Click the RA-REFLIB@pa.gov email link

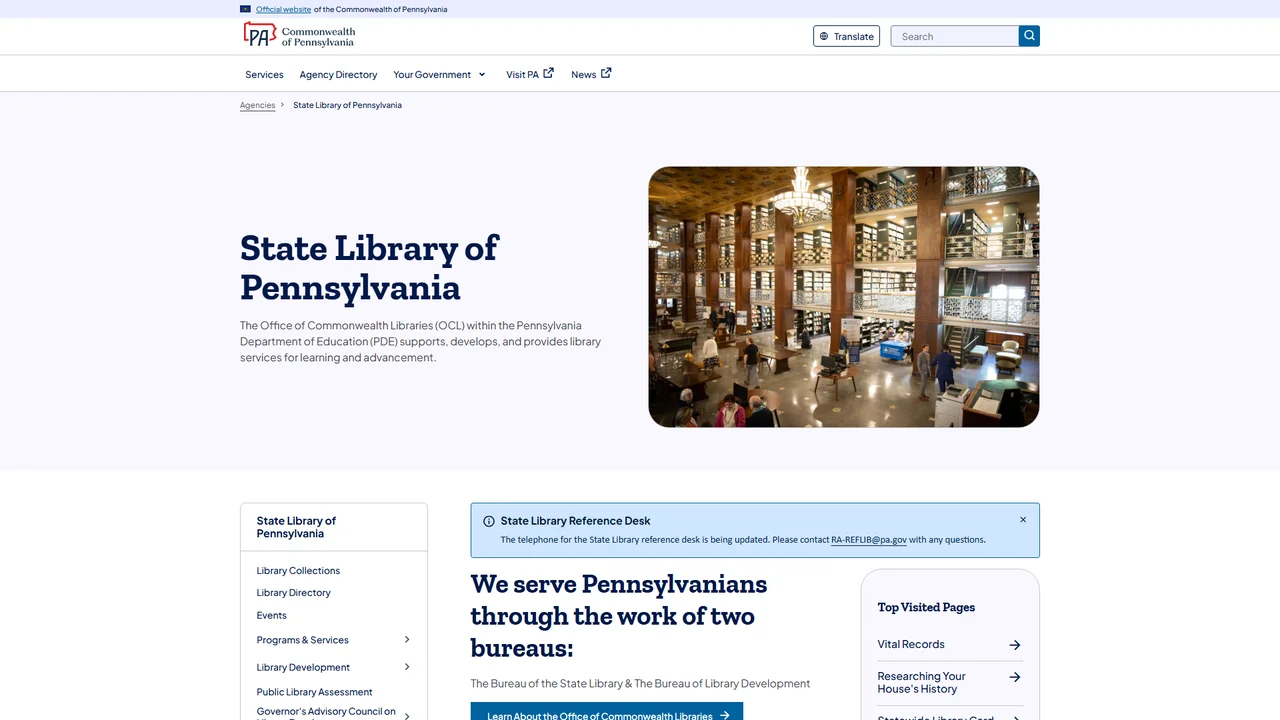point(869,540)
